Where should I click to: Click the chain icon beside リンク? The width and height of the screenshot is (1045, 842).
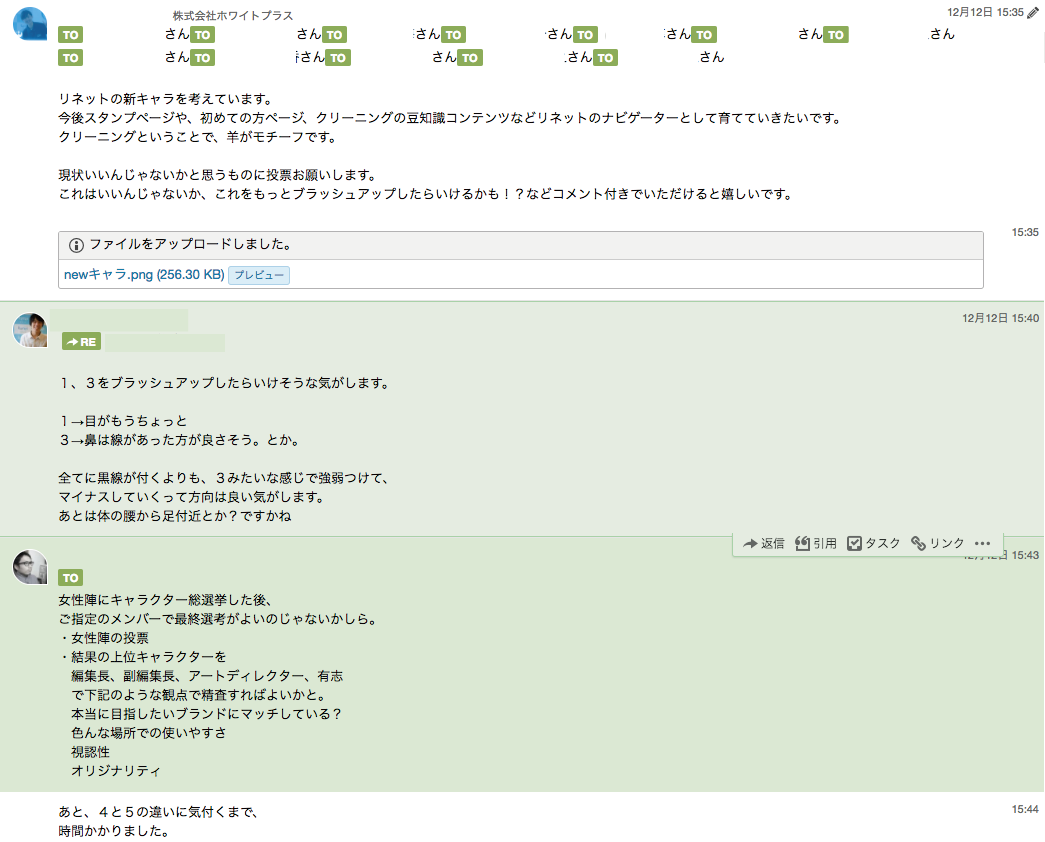[918, 543]
